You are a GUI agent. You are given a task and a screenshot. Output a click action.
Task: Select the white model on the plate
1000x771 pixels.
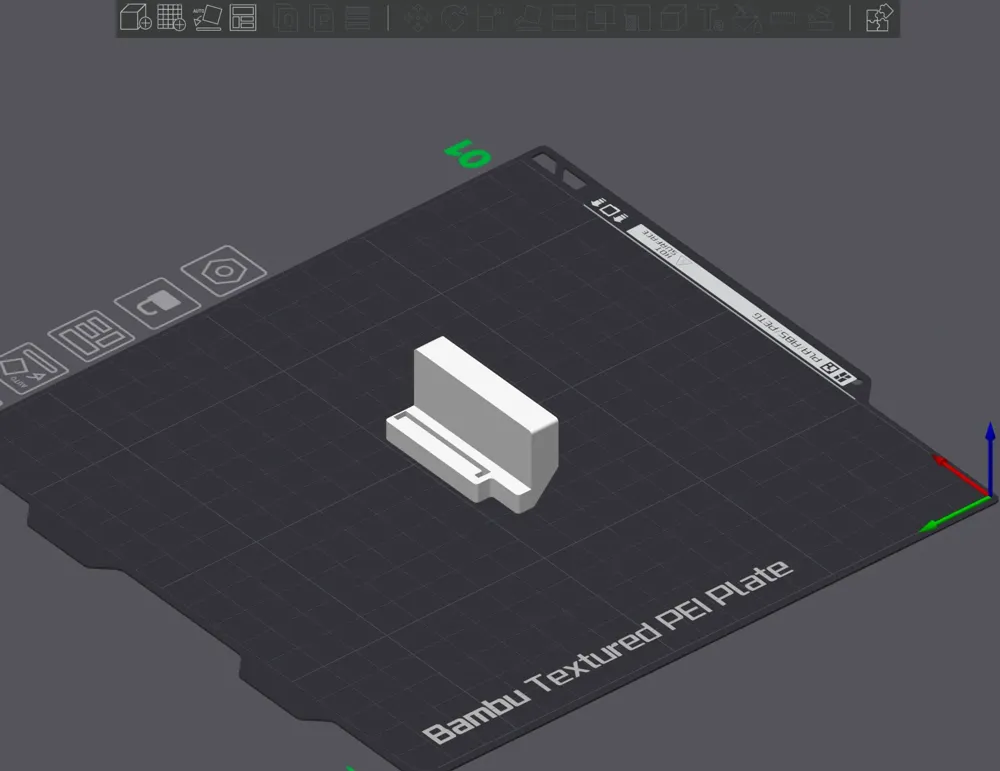click(x=470, y=420)
